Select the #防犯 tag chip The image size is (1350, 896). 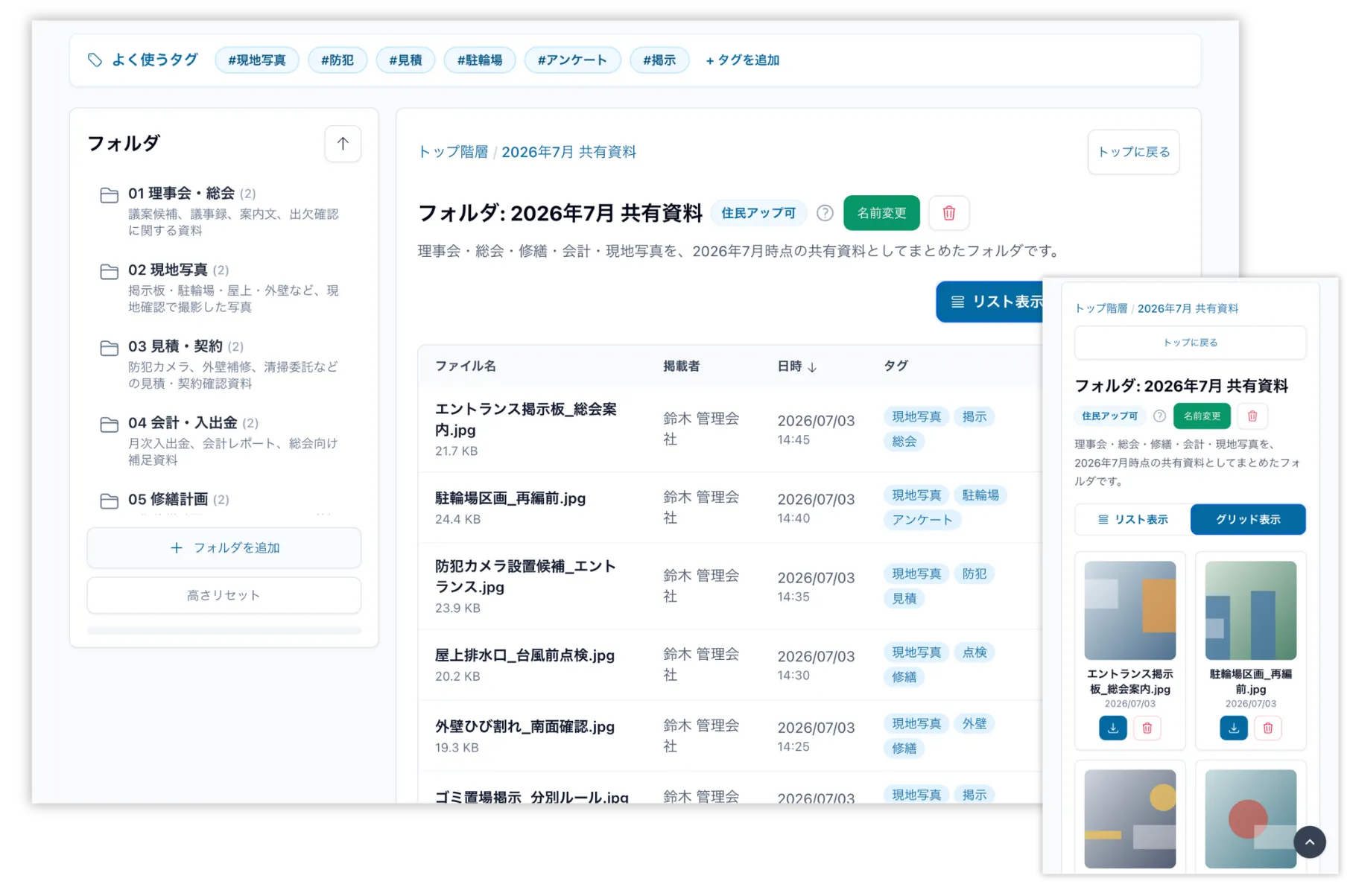pyautogui.click(x=337, y=60)
